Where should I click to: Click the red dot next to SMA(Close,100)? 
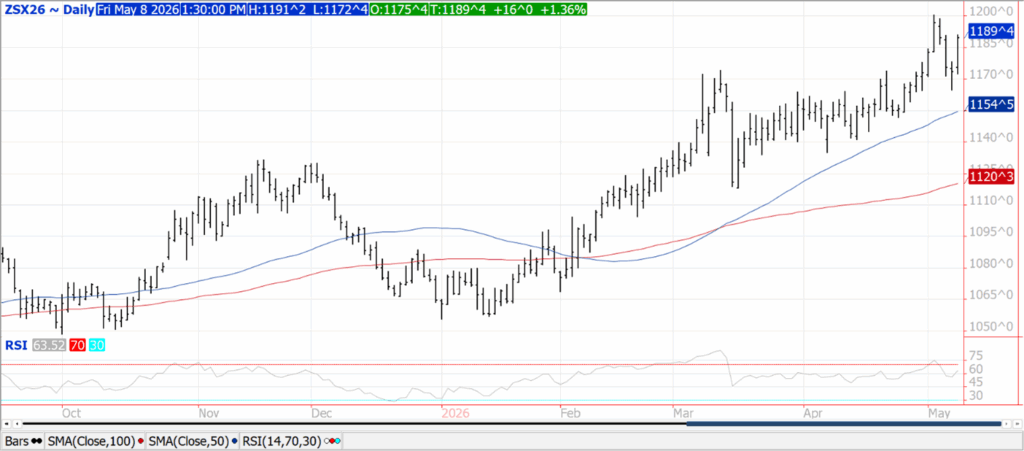pos(140,442)
